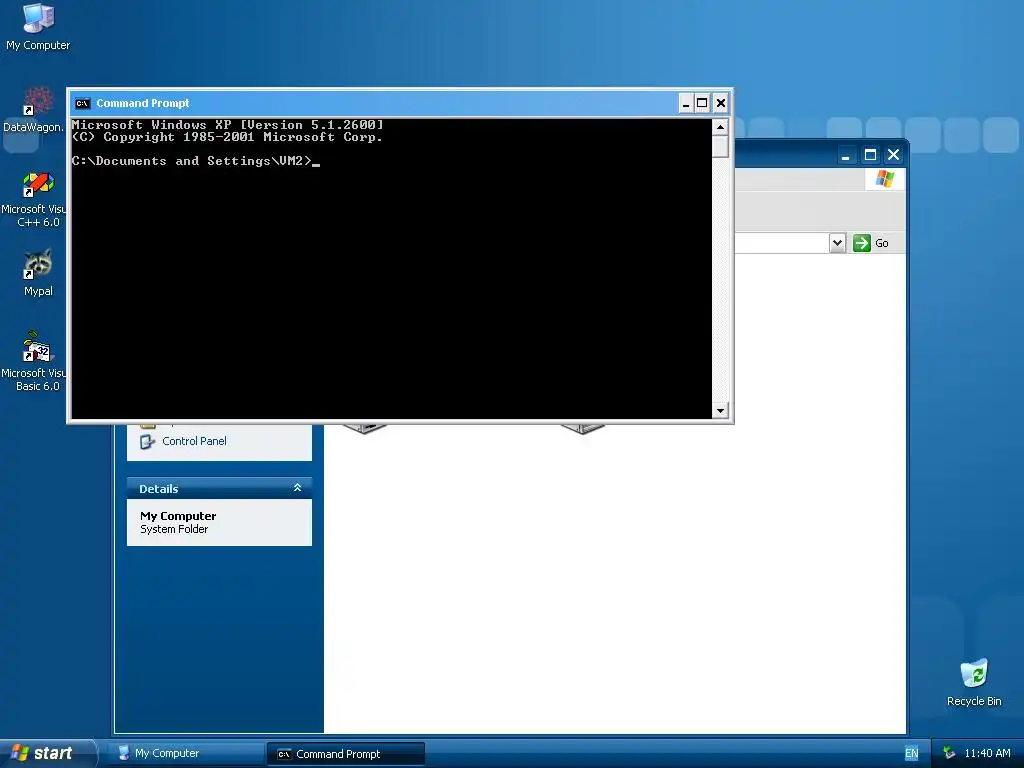Open address bar dropdown in My Computer window
Screen dimensions: 1024x768
click(837, 243)
